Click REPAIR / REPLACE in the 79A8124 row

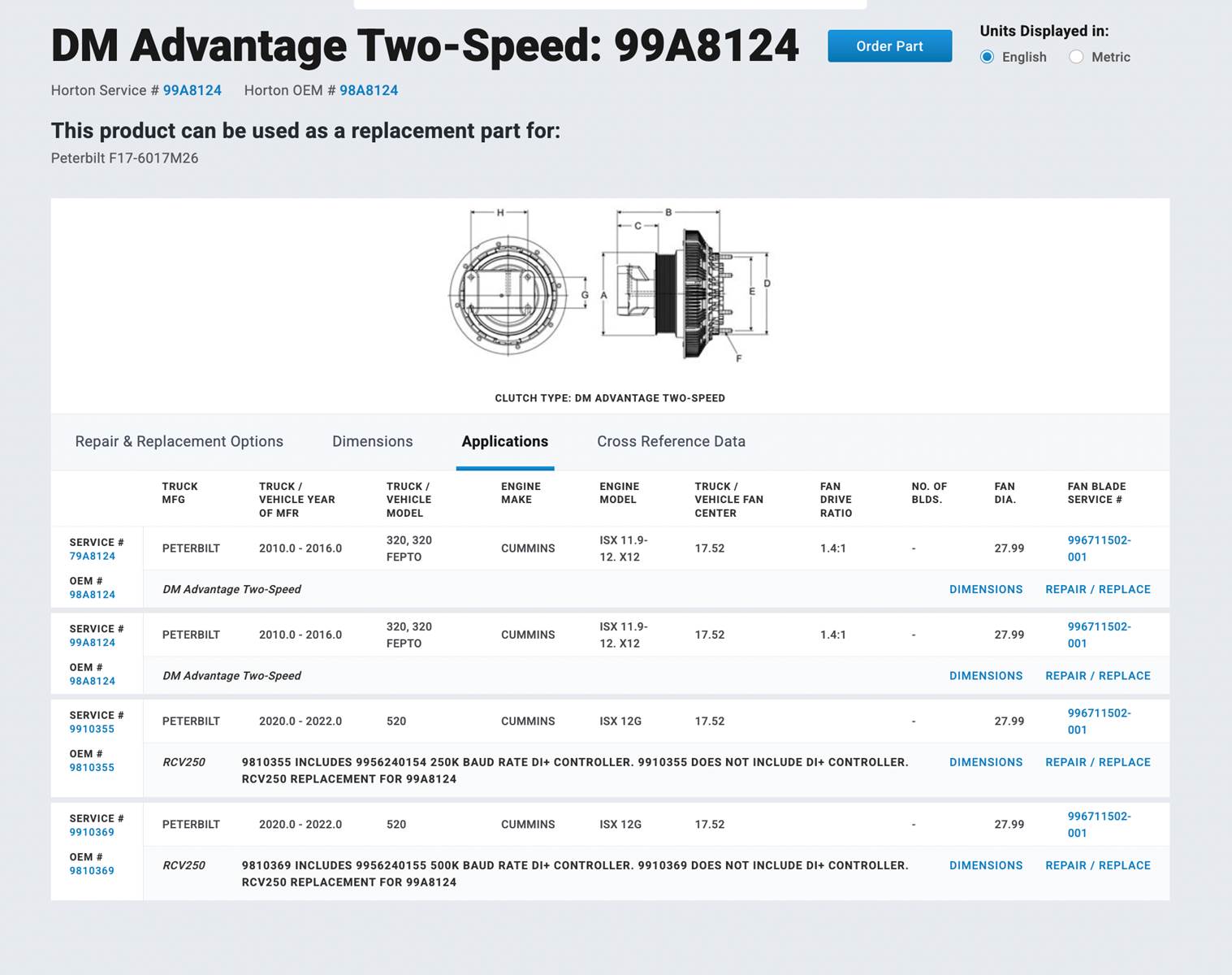click(x=1097, y=589)
